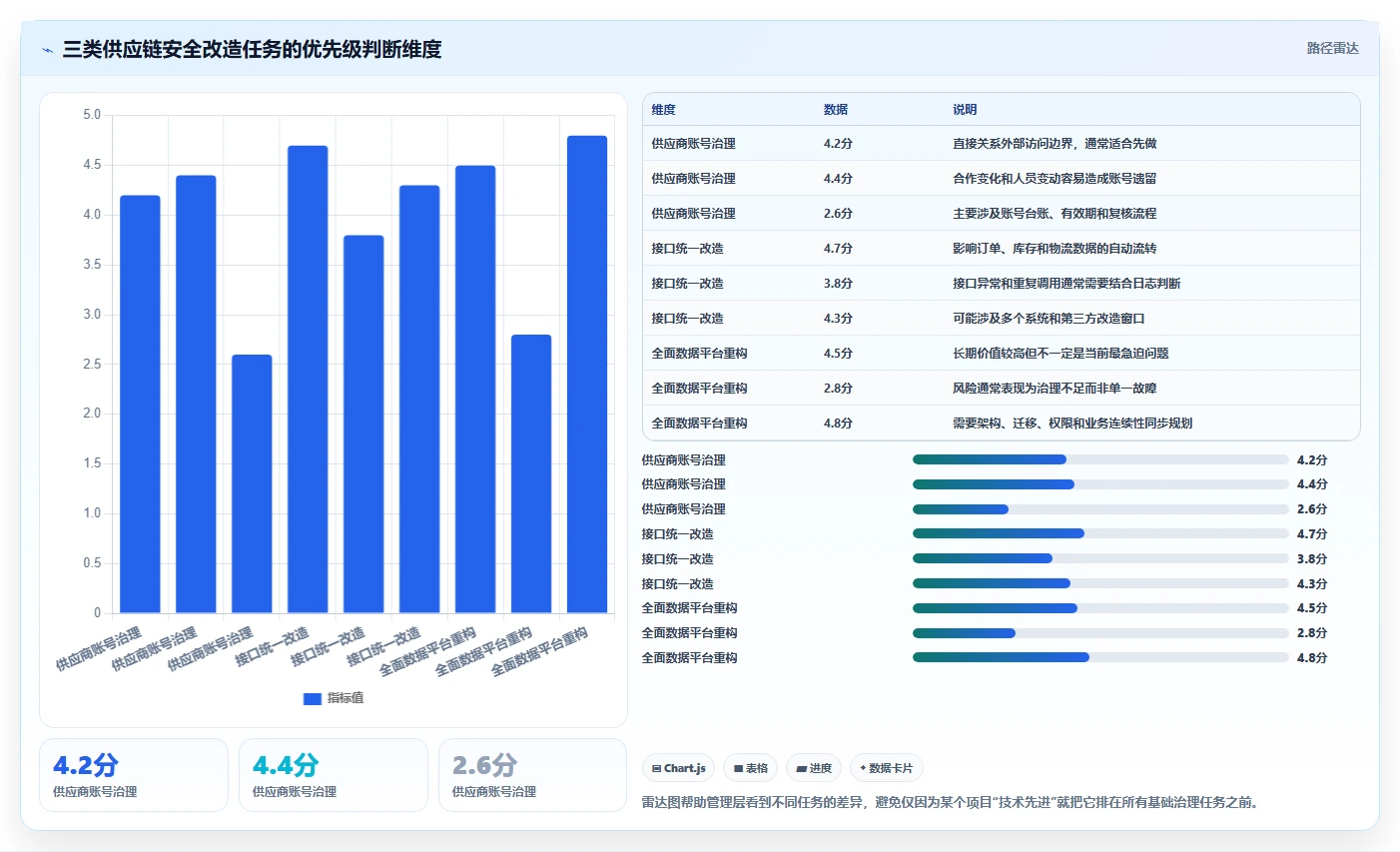Click the progress bar labeled 3.8分

coord(1100,558)
